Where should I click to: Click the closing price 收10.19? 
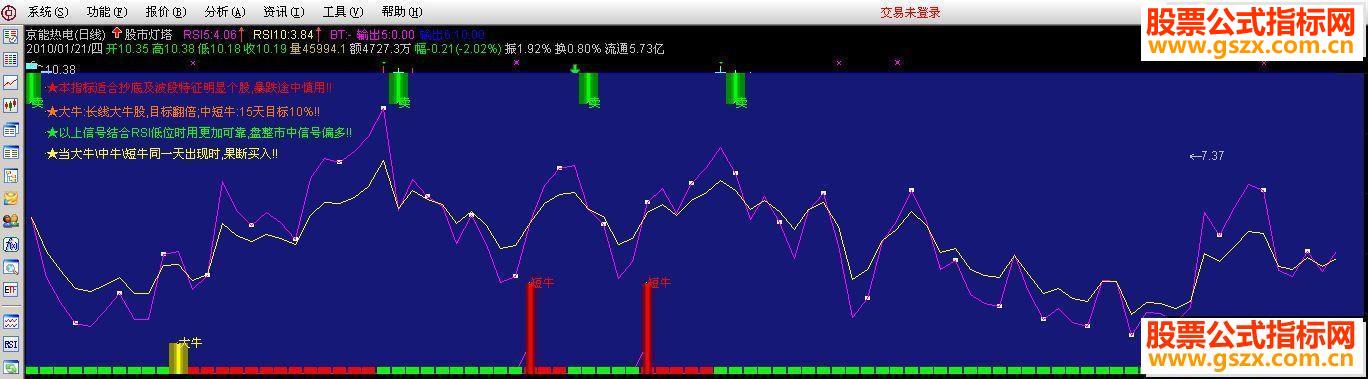(264, 48)
